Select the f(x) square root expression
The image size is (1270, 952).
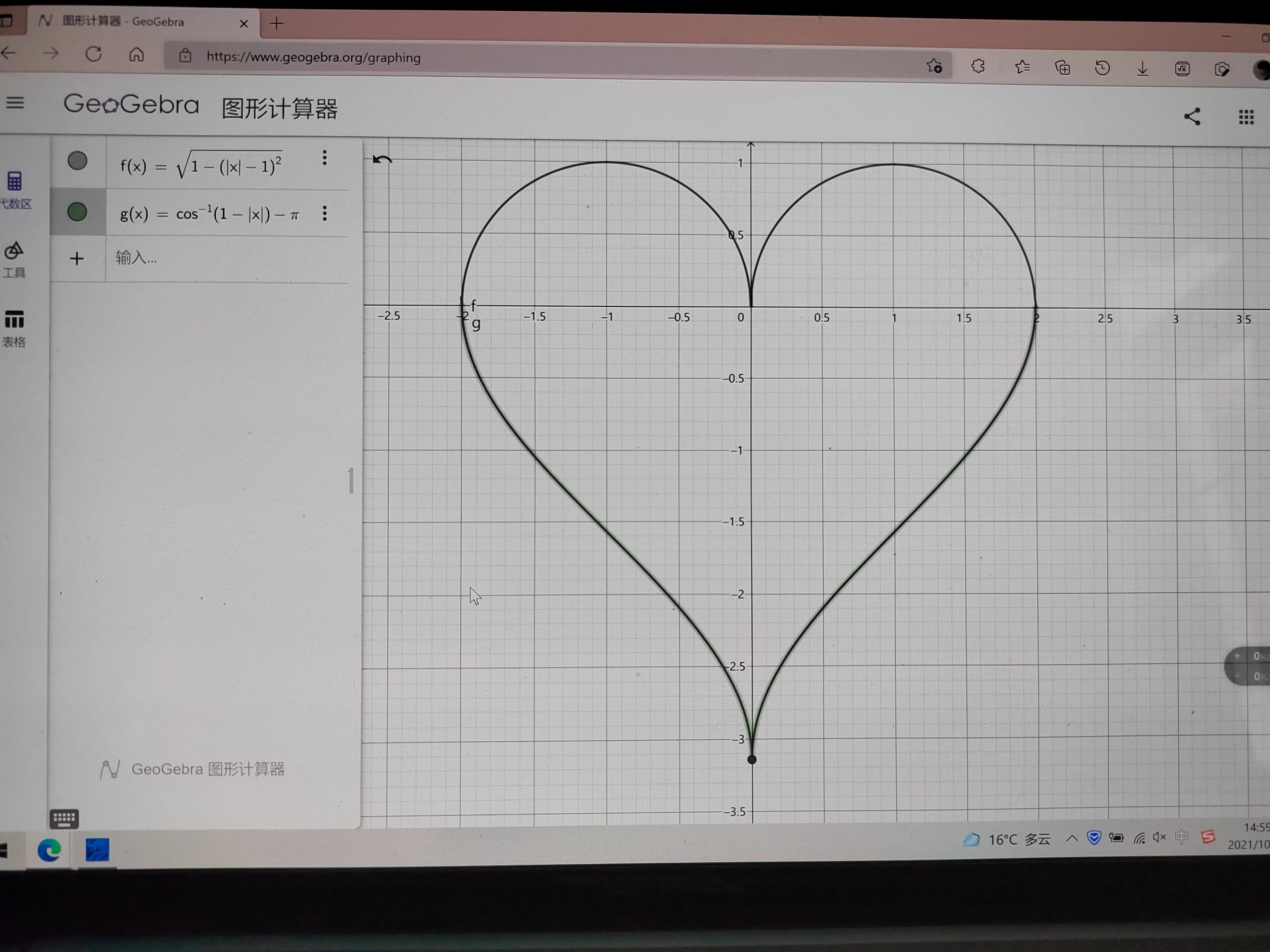(x=201, y=165)
